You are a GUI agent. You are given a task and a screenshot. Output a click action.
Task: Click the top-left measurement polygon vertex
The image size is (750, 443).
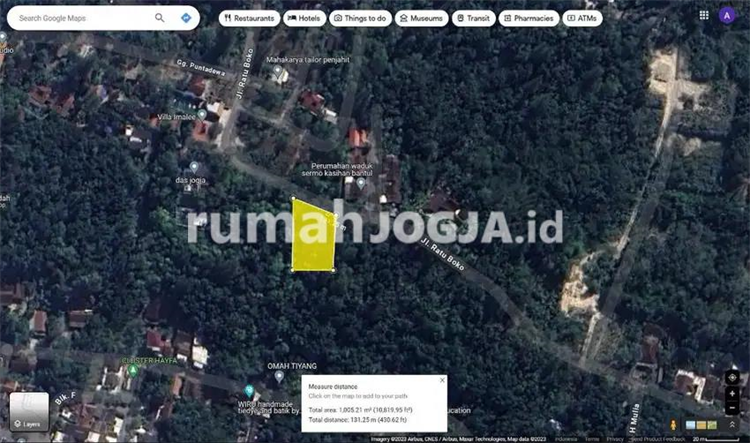coord(293,198)
